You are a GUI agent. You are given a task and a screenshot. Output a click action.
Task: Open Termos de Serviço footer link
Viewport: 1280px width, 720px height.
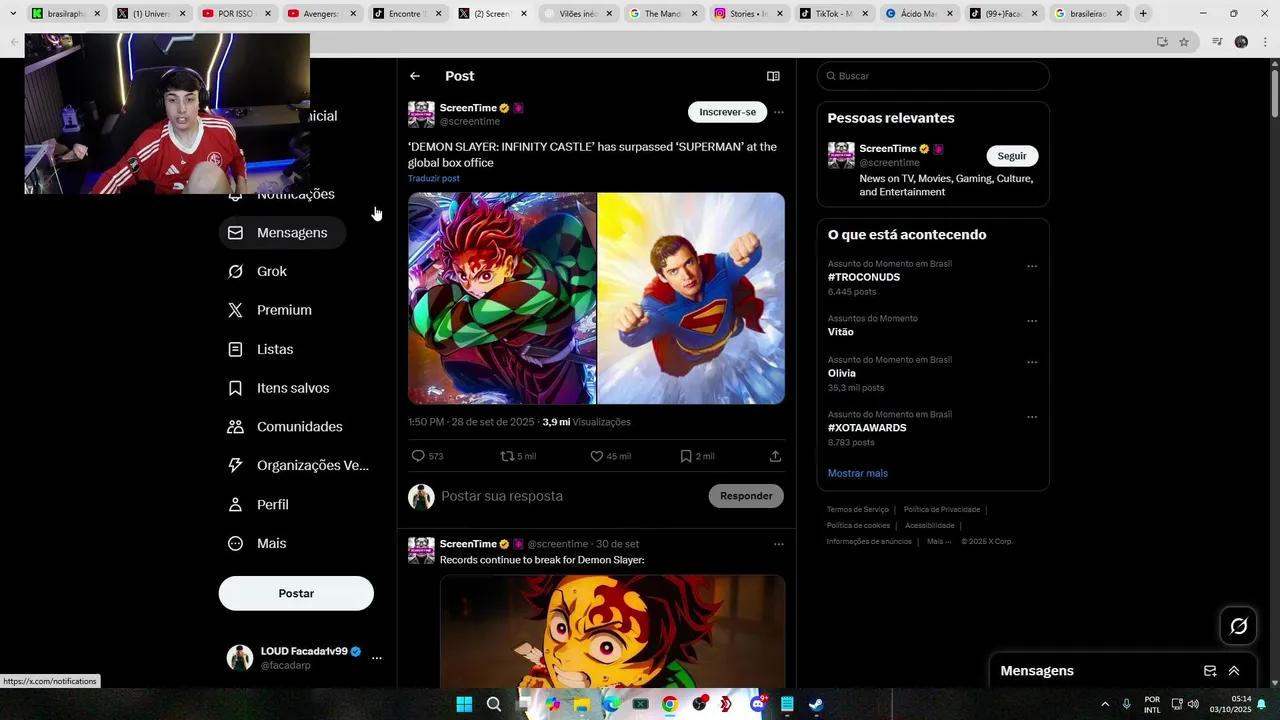(857, 510)
